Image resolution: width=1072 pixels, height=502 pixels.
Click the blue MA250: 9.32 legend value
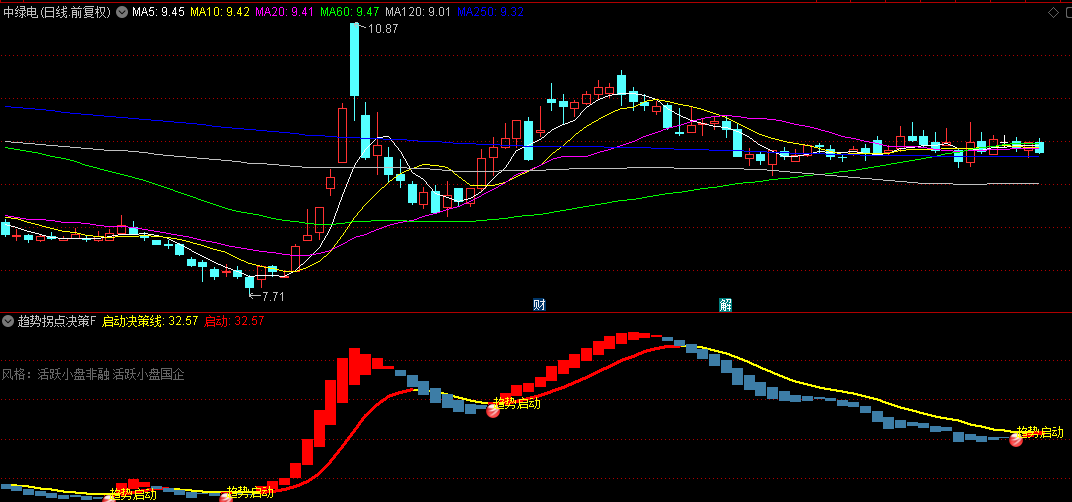pos(490,12)
